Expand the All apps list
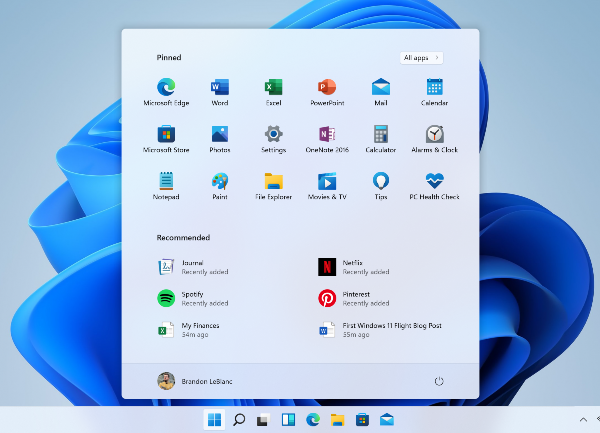This screenshot has height=433, width=600. pos(421,58)
